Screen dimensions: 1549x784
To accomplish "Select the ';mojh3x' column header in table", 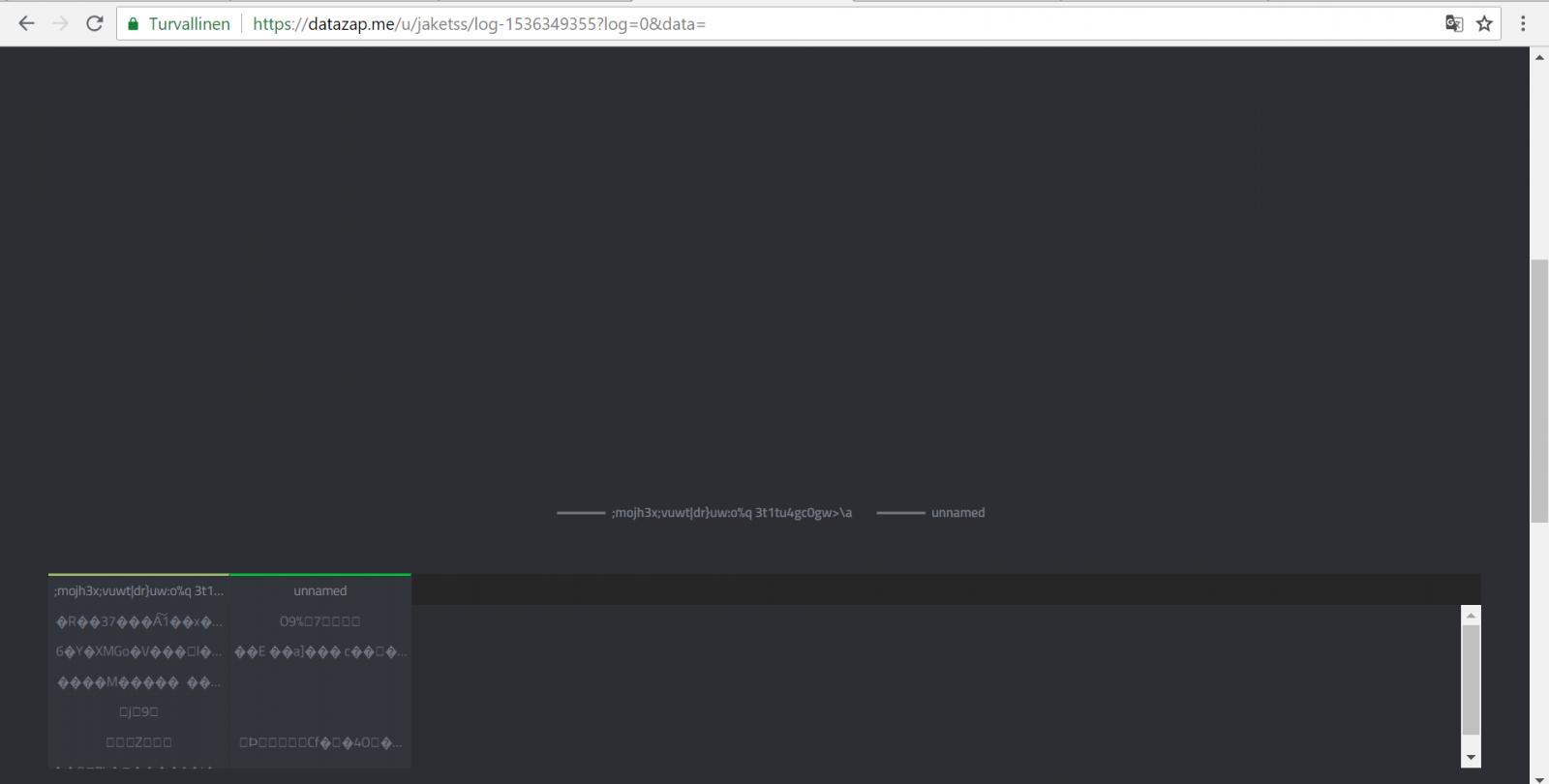I will coord(138,590).
